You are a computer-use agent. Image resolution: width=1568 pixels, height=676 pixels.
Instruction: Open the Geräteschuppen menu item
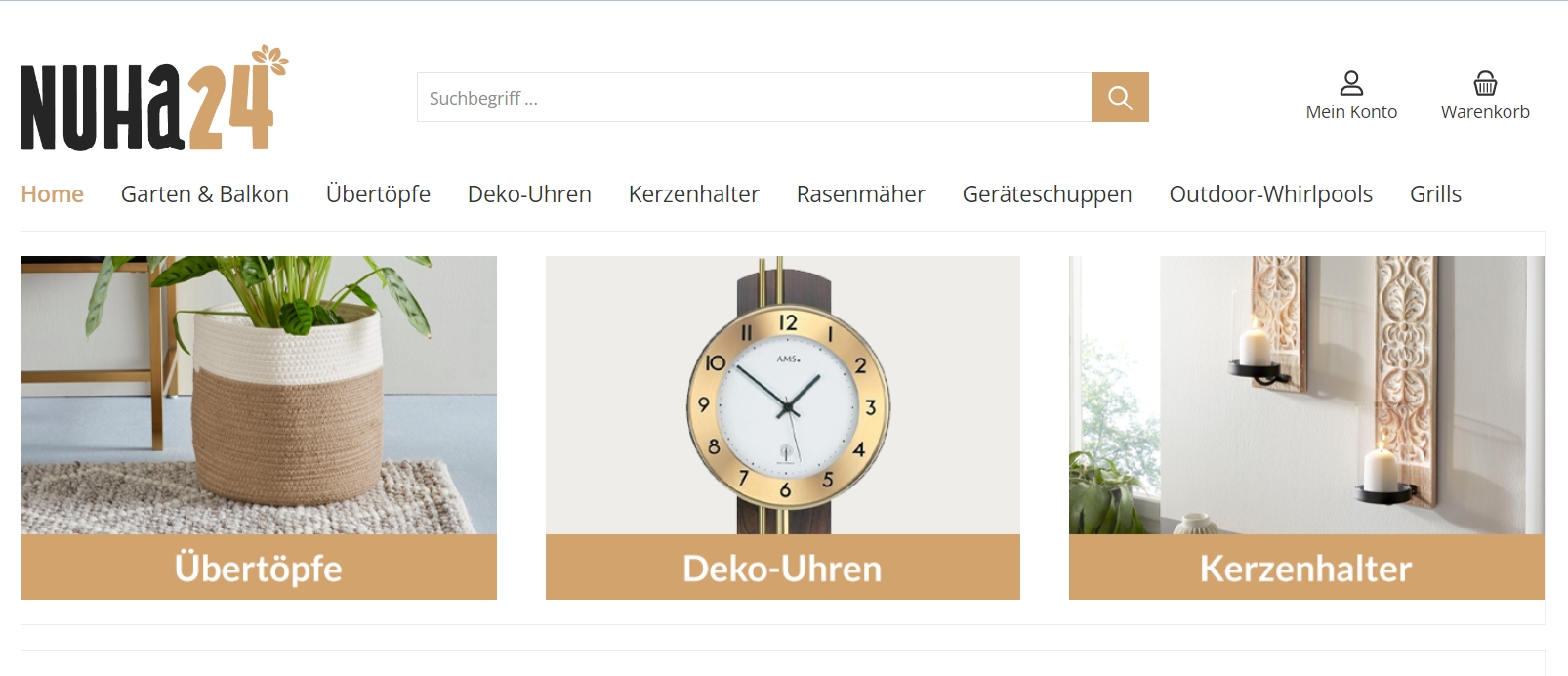(1047, 194)
